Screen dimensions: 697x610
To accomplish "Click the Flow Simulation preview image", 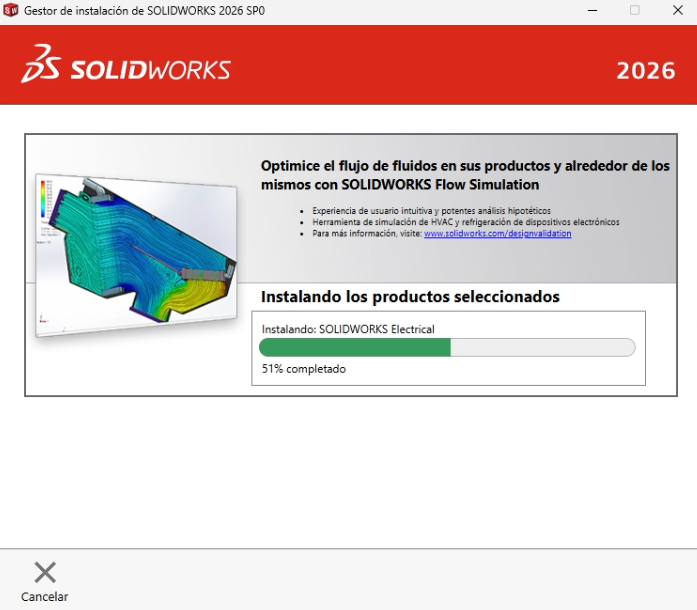I will click(x=136, y=256).
